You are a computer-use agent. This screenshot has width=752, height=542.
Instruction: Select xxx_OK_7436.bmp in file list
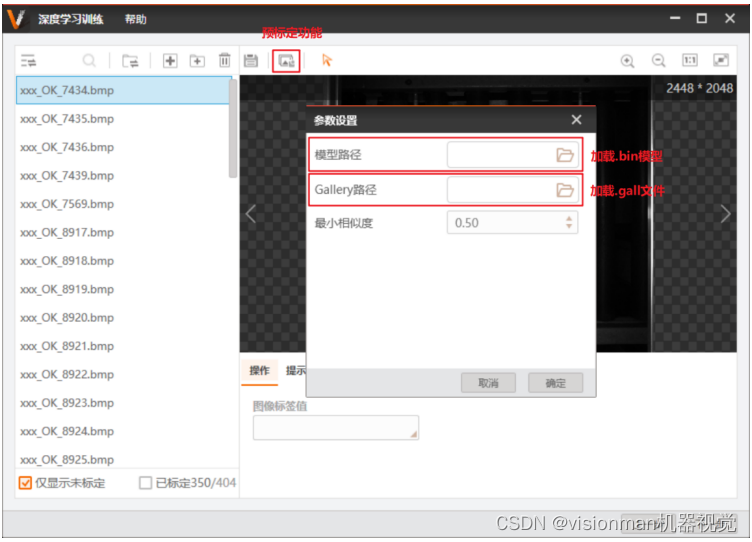point(123,147)
